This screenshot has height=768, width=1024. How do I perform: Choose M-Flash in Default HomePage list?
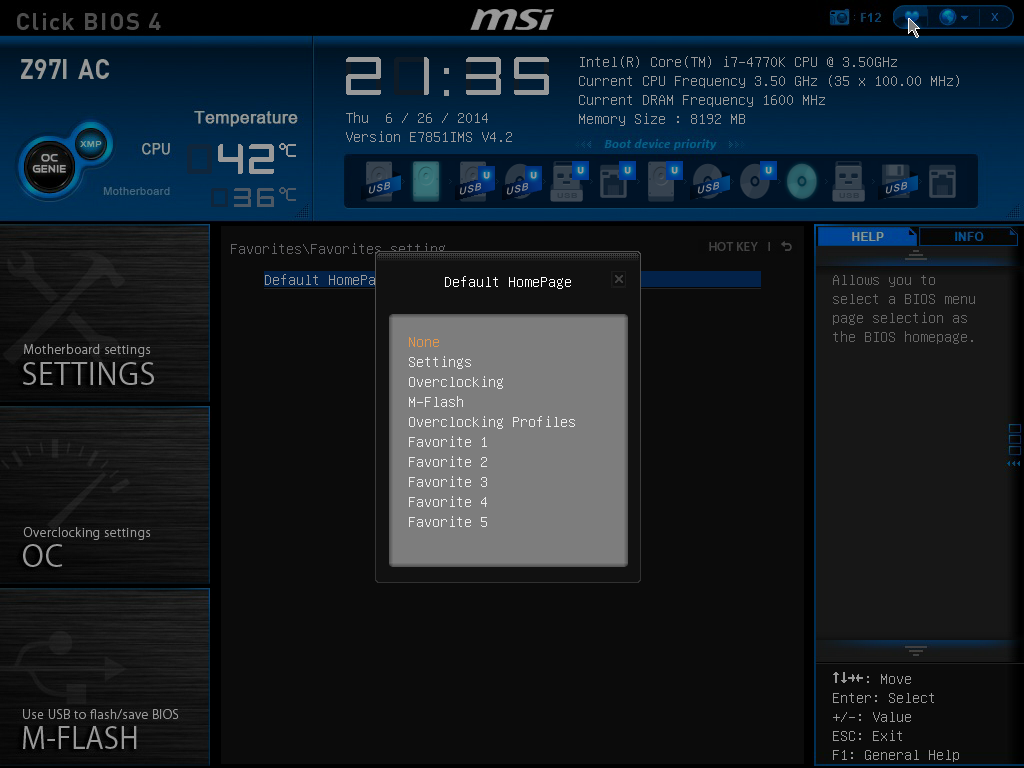point(436,402)
